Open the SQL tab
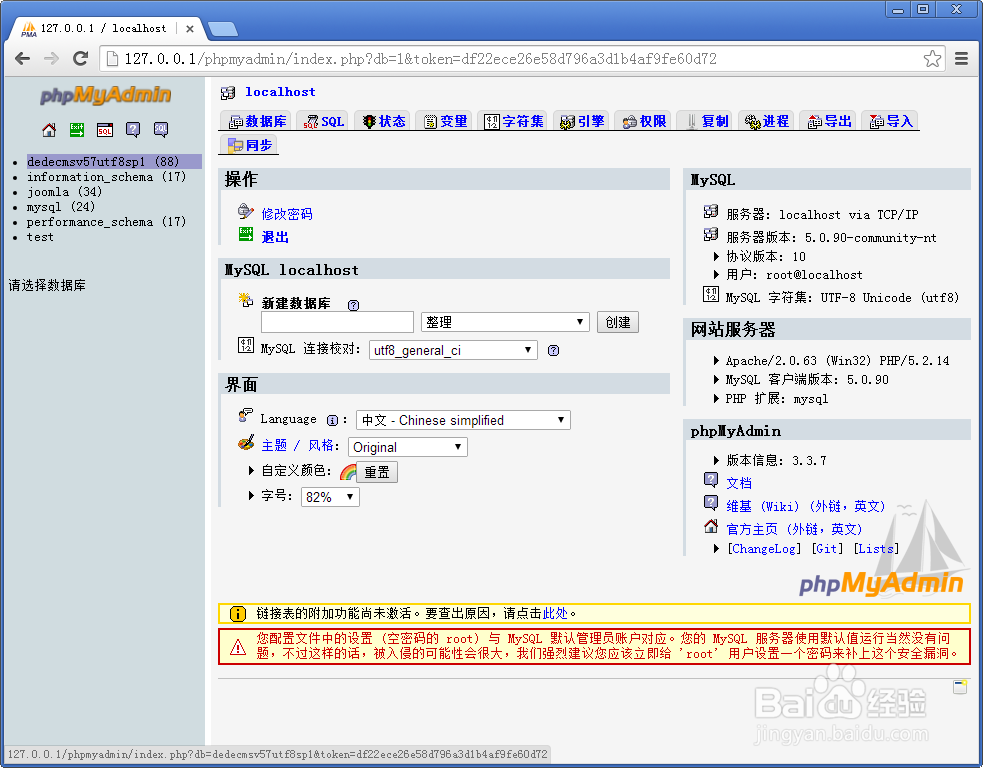Screen dimensions: 983x768 coord(323,121)
